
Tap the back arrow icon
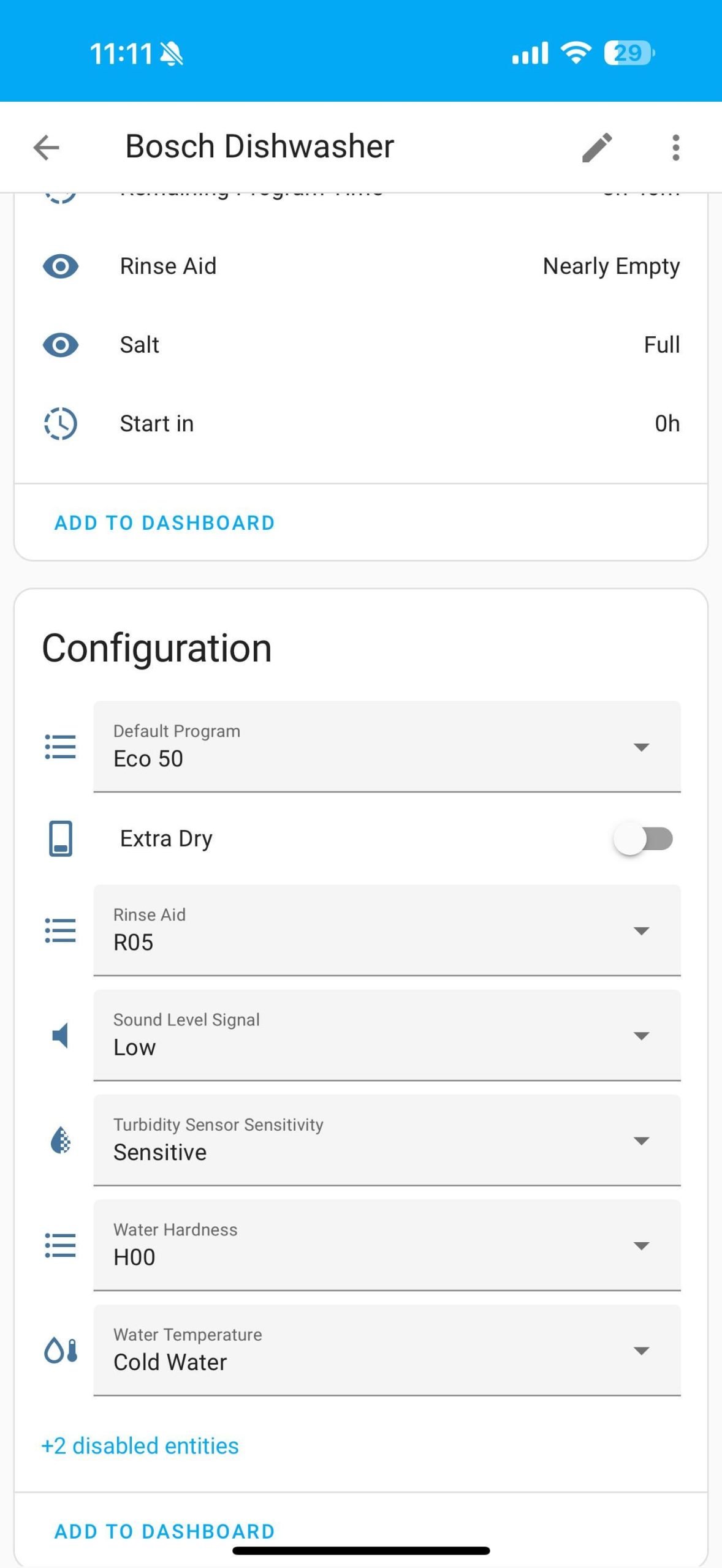(x=47, y=148)
